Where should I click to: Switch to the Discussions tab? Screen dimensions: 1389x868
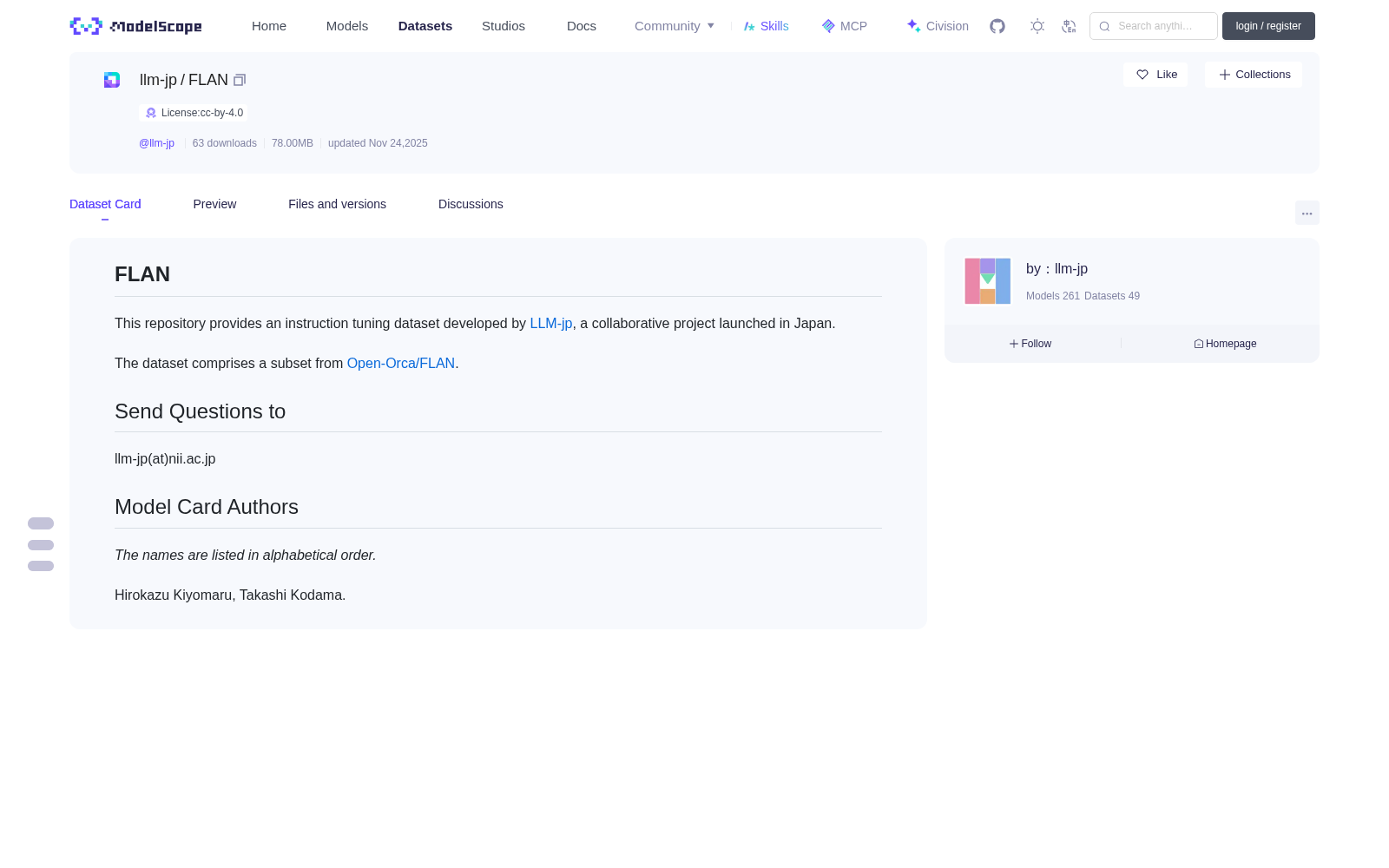(x=471, y=204)
